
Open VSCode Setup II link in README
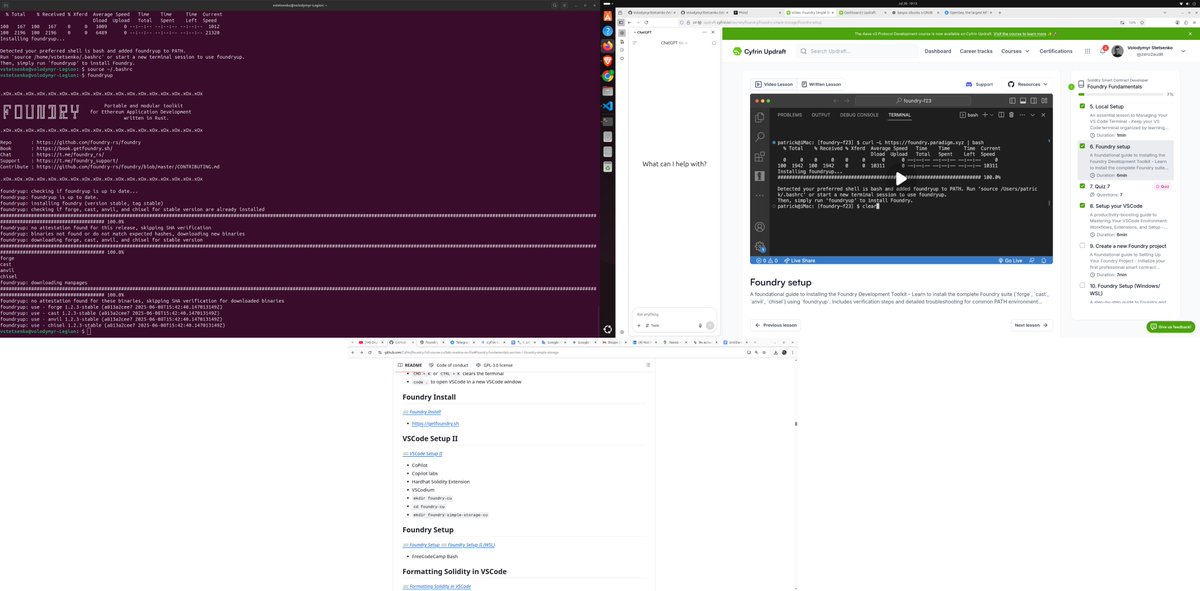(422, 453)
